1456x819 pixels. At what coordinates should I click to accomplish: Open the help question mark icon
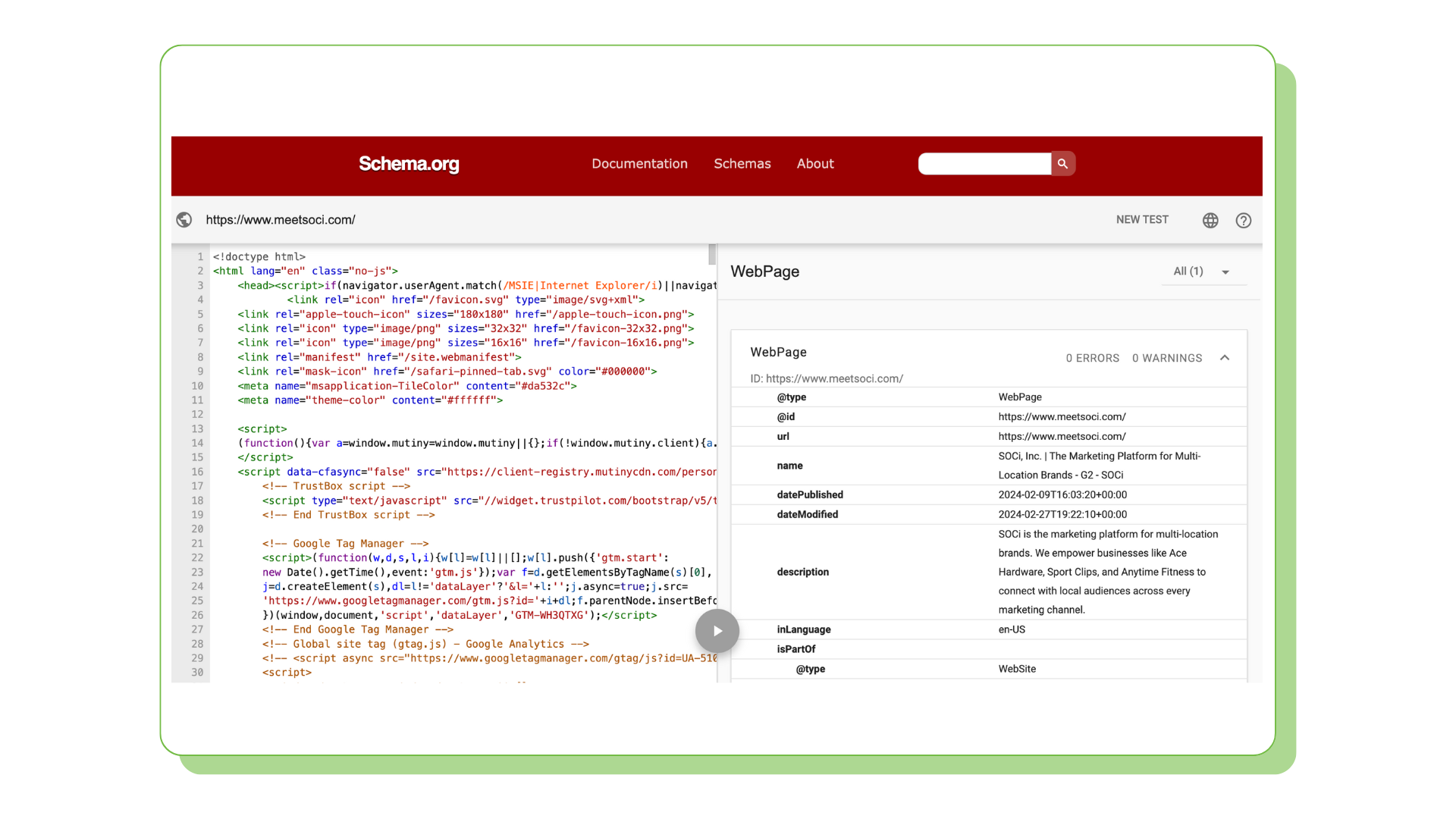(1244, 221)
